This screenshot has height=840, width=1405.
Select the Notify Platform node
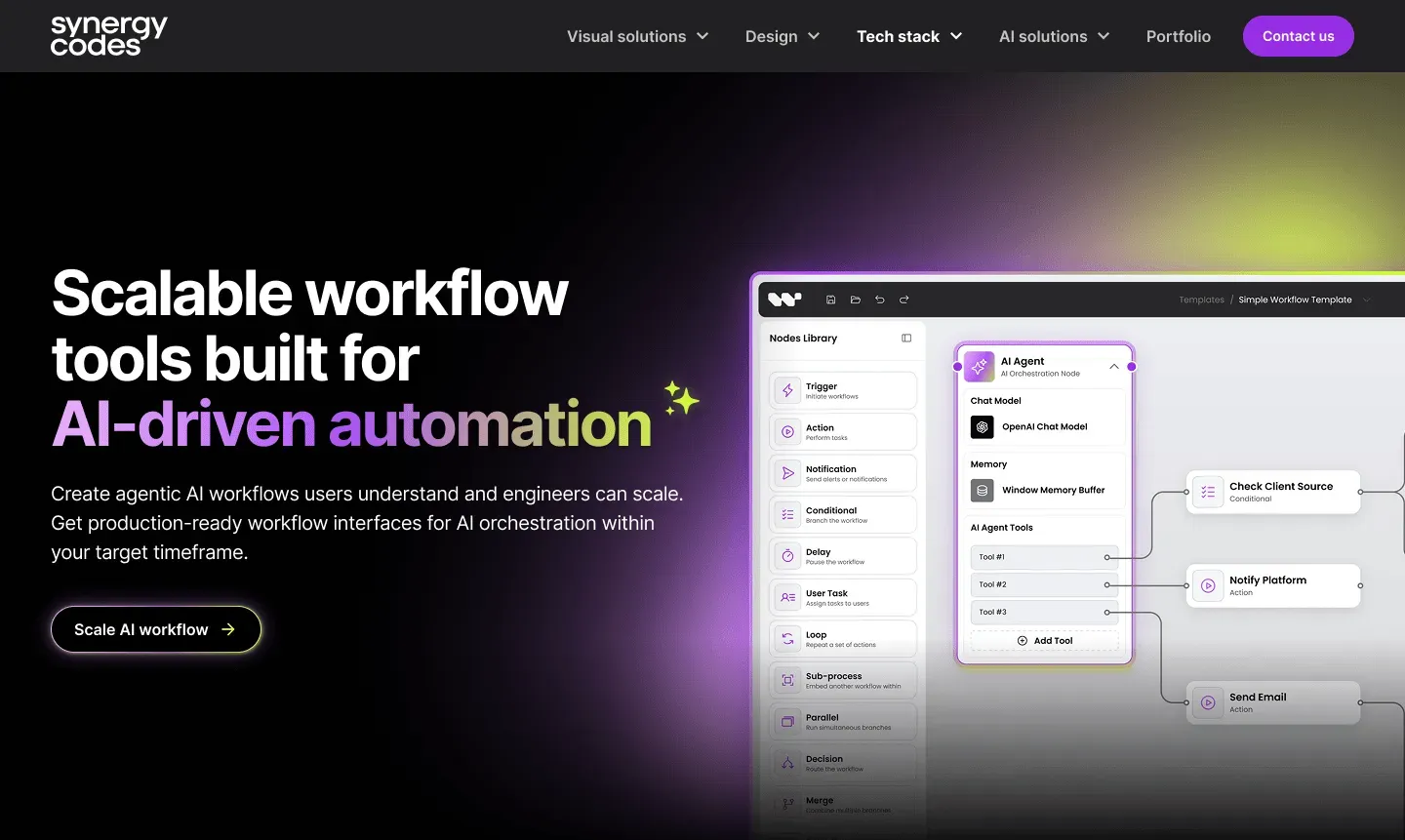coord(1273,585)
